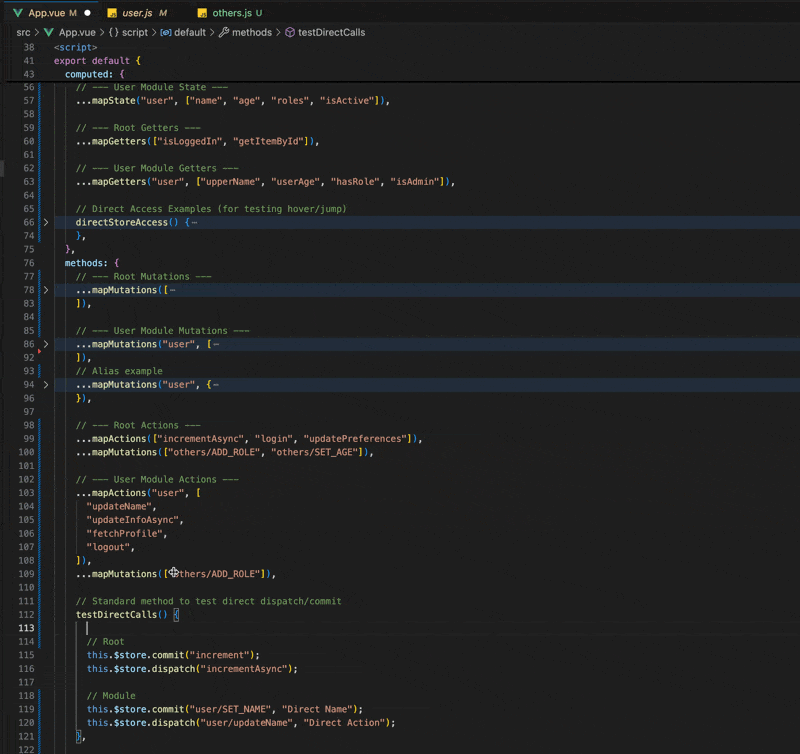Click "logout" on line 107
The width and height of the screenshot is (800, 754).
click(x=108, y=547)
